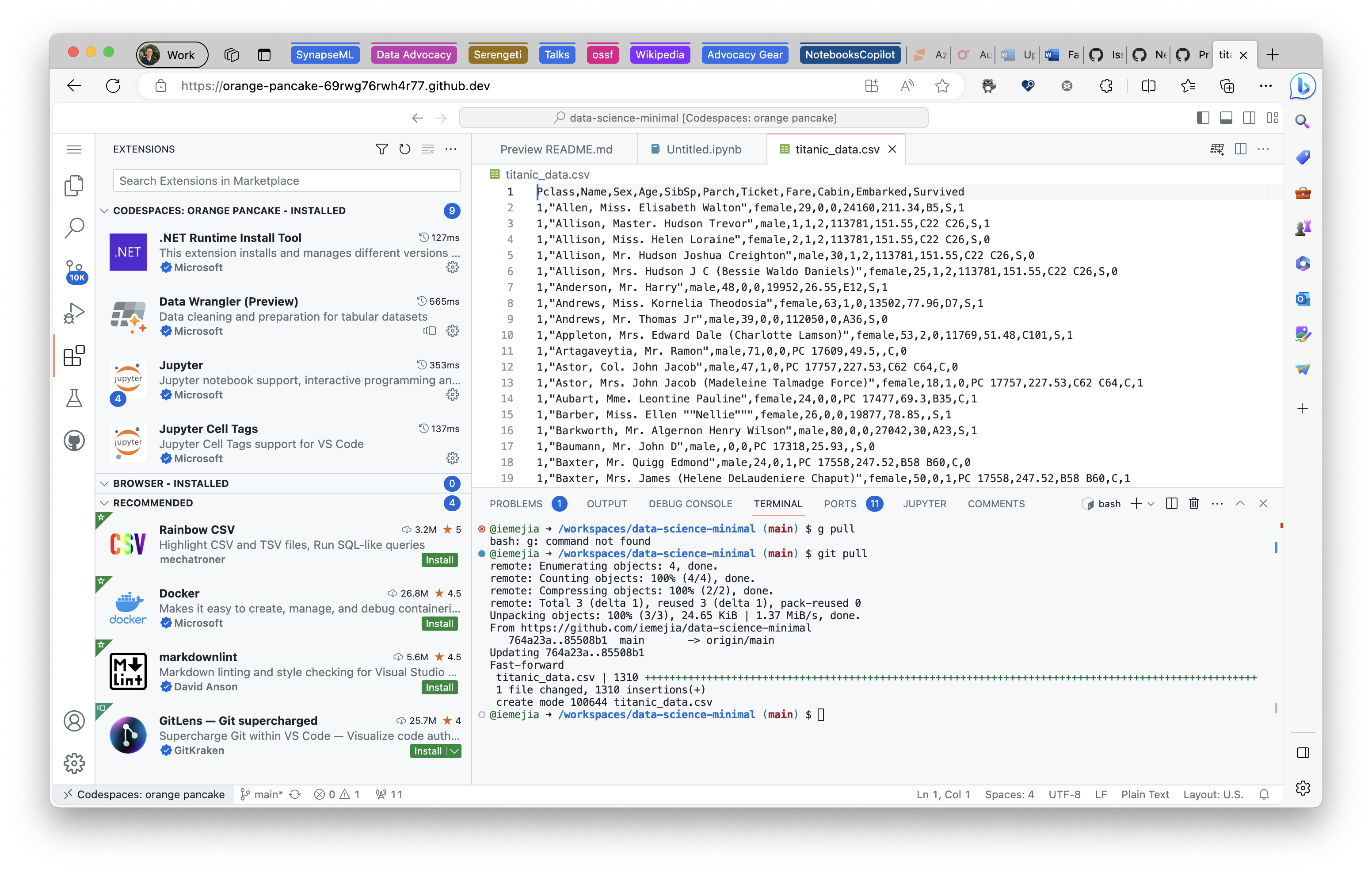Collapse the RECOMMENDED extensions section
The height and width of the screenshot is (873, 1372).
coord(104,502)
